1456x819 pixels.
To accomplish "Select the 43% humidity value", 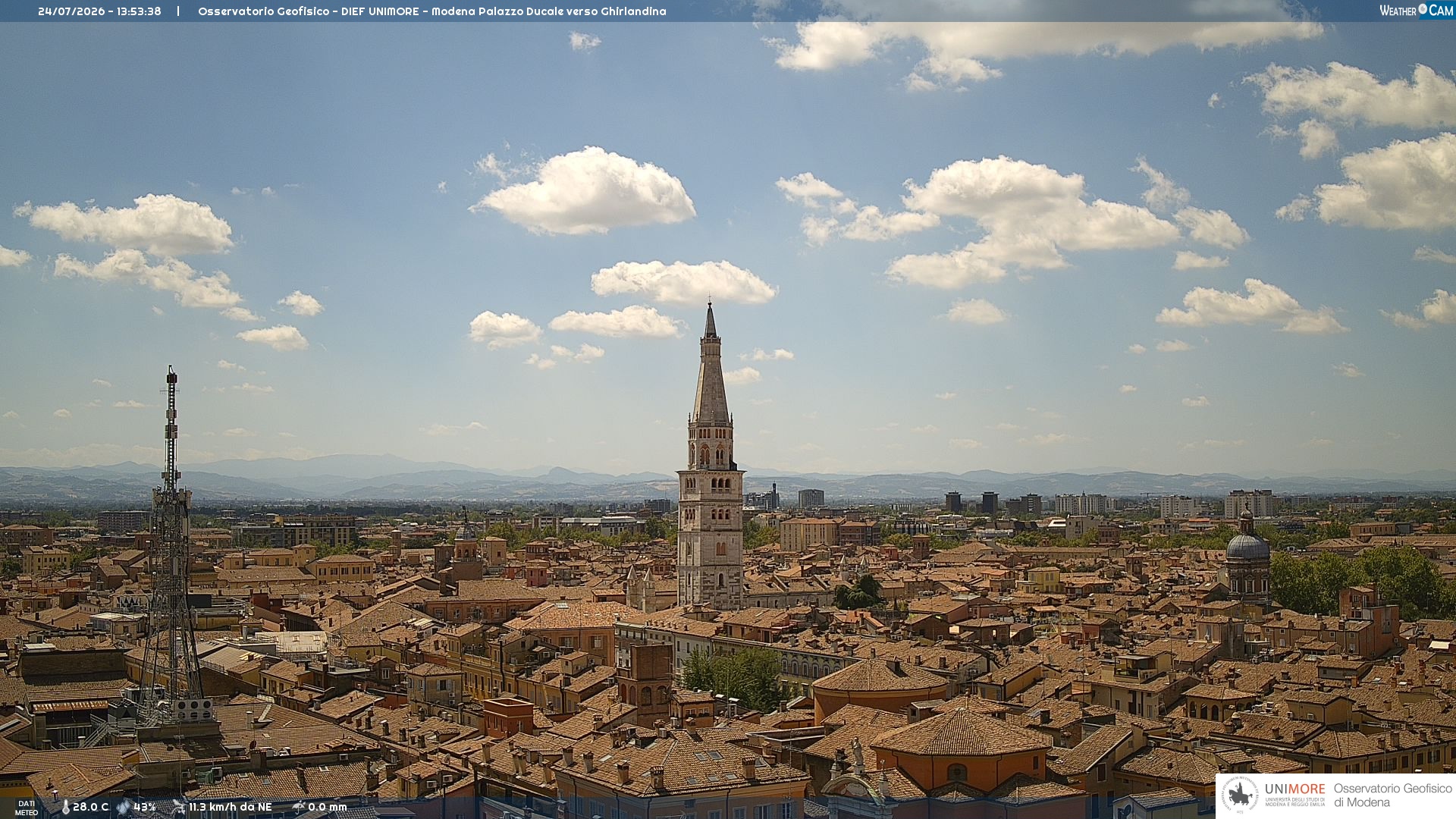I will [145, 807].
